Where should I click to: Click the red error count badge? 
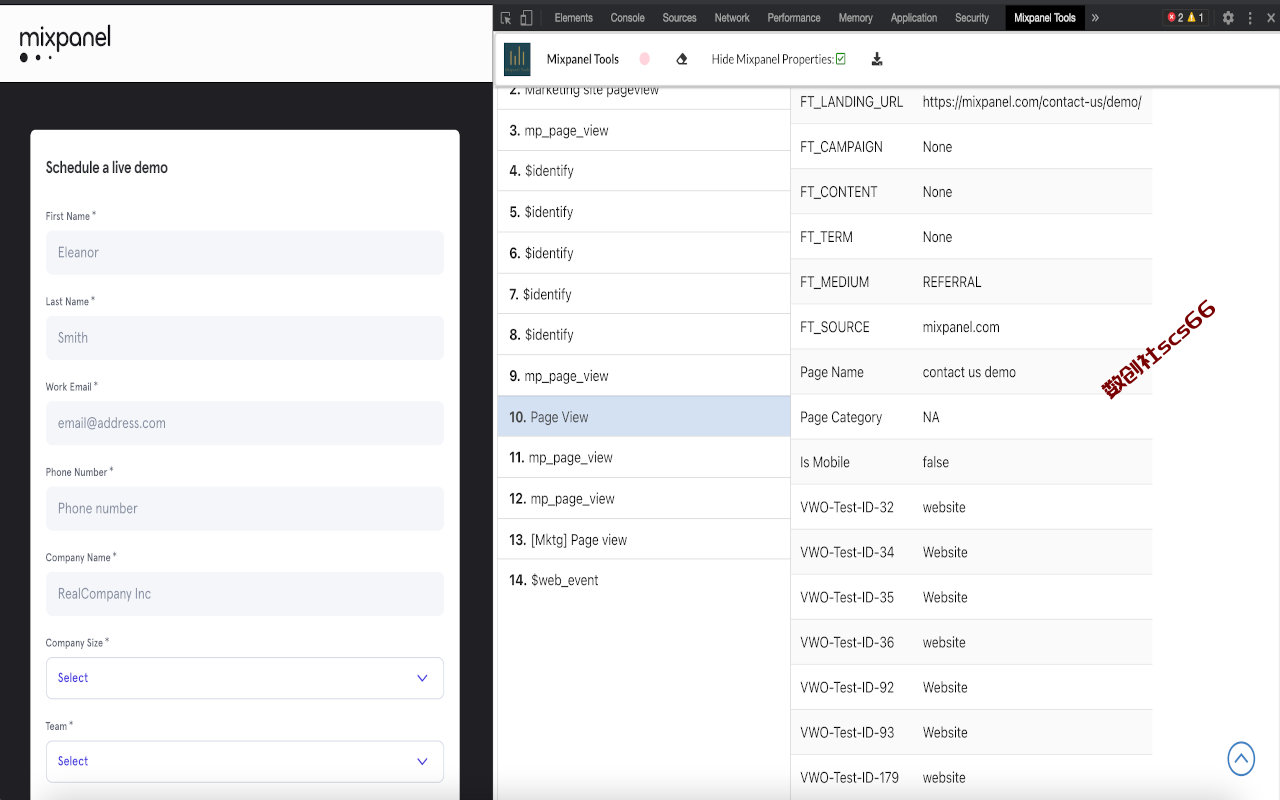1175,18
